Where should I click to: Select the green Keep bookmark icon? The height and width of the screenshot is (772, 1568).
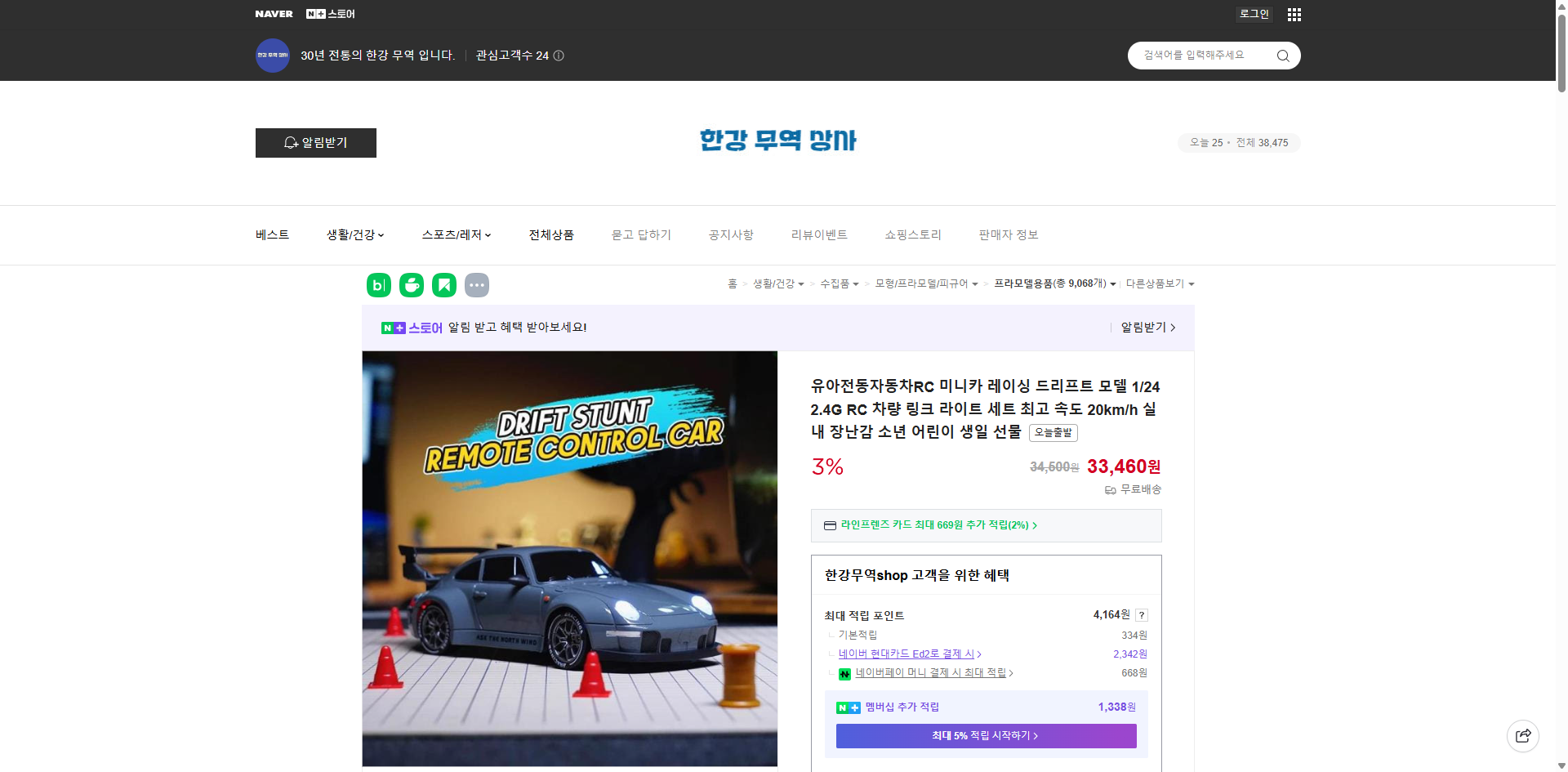coord(443,285)
